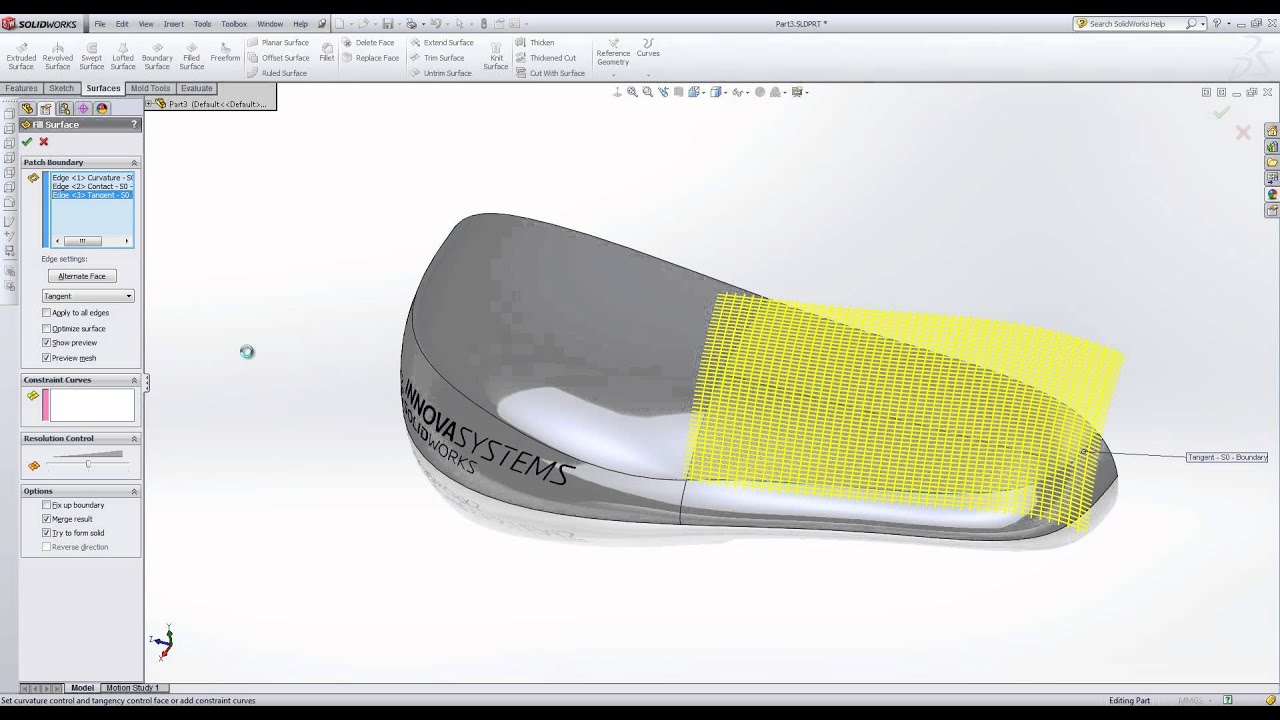This screenshot has width=1280, height=720.
Task: Choose the Offset Surface command
Action: tap(278, 58)
